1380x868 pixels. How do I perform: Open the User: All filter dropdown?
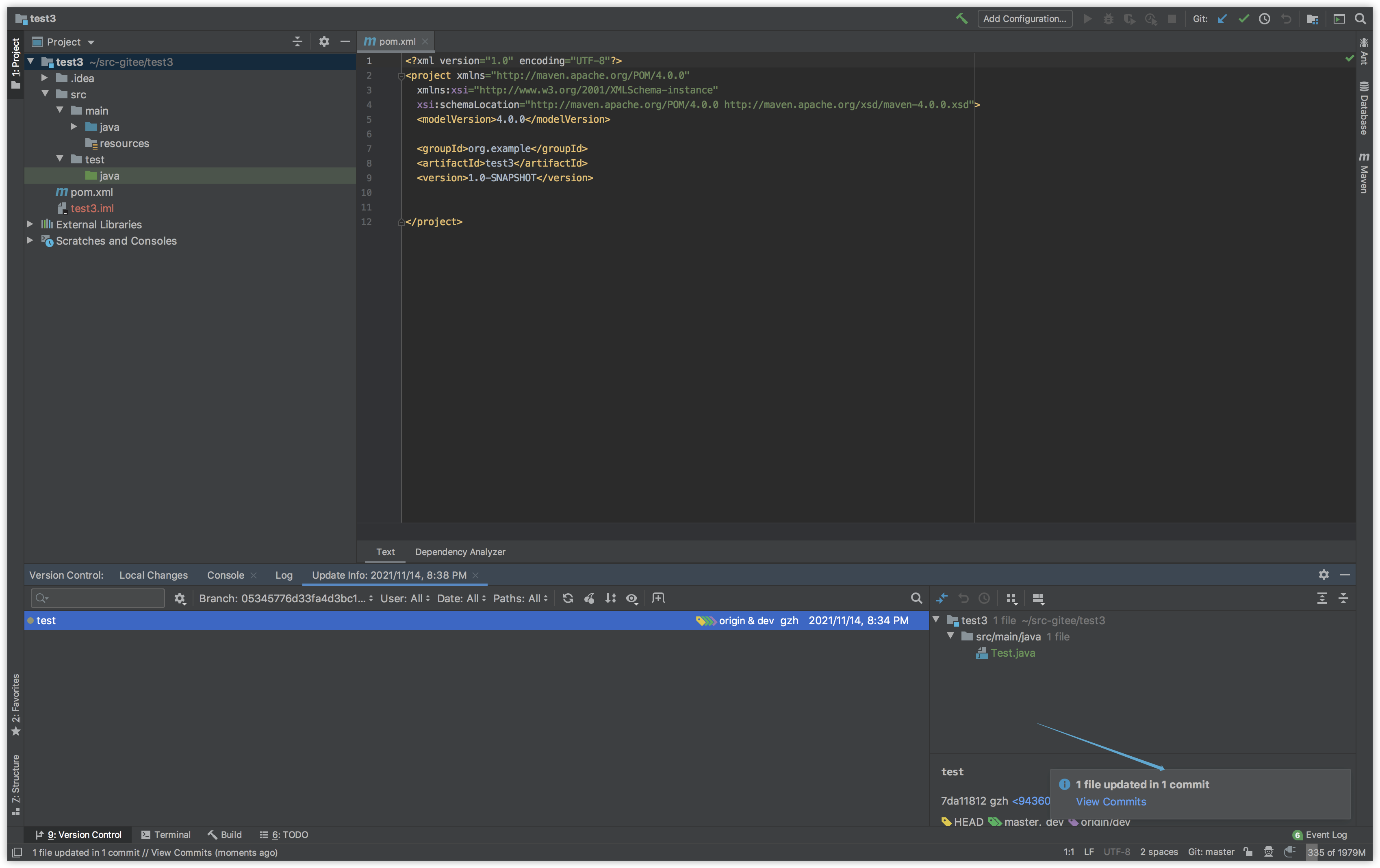tap(405, 598)
